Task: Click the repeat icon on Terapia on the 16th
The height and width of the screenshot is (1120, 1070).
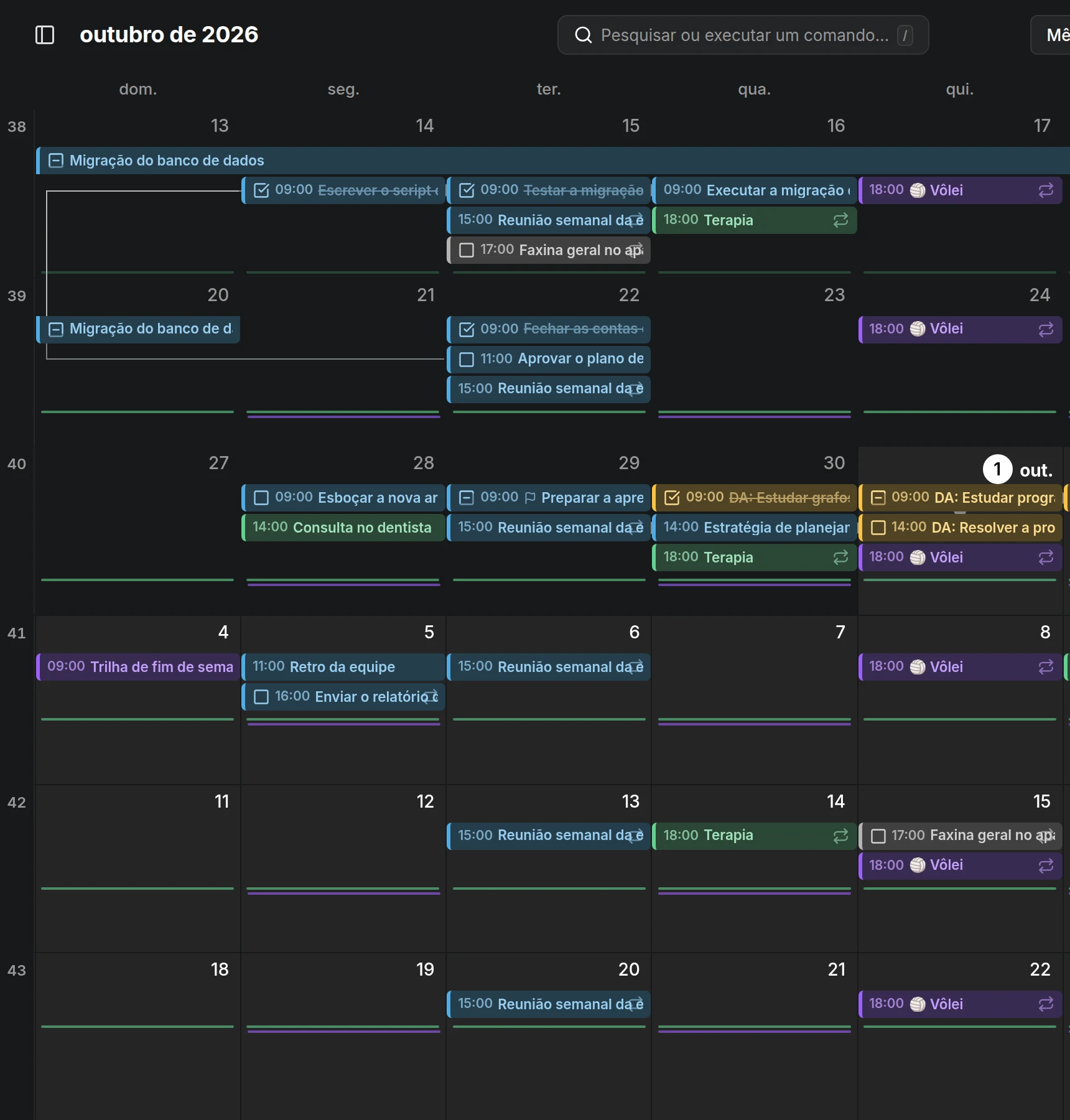Action: pos(840,220)
